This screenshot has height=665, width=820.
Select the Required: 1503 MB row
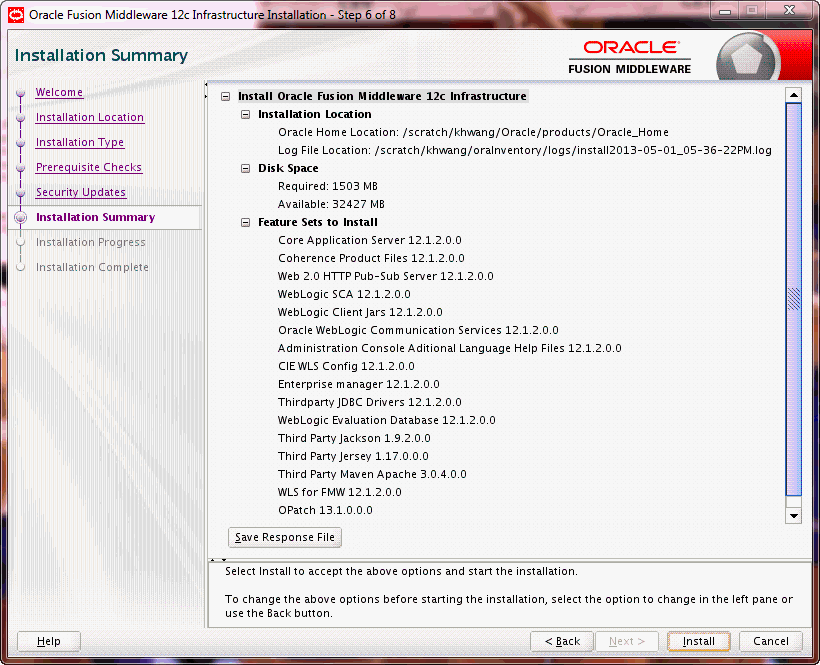328,186
